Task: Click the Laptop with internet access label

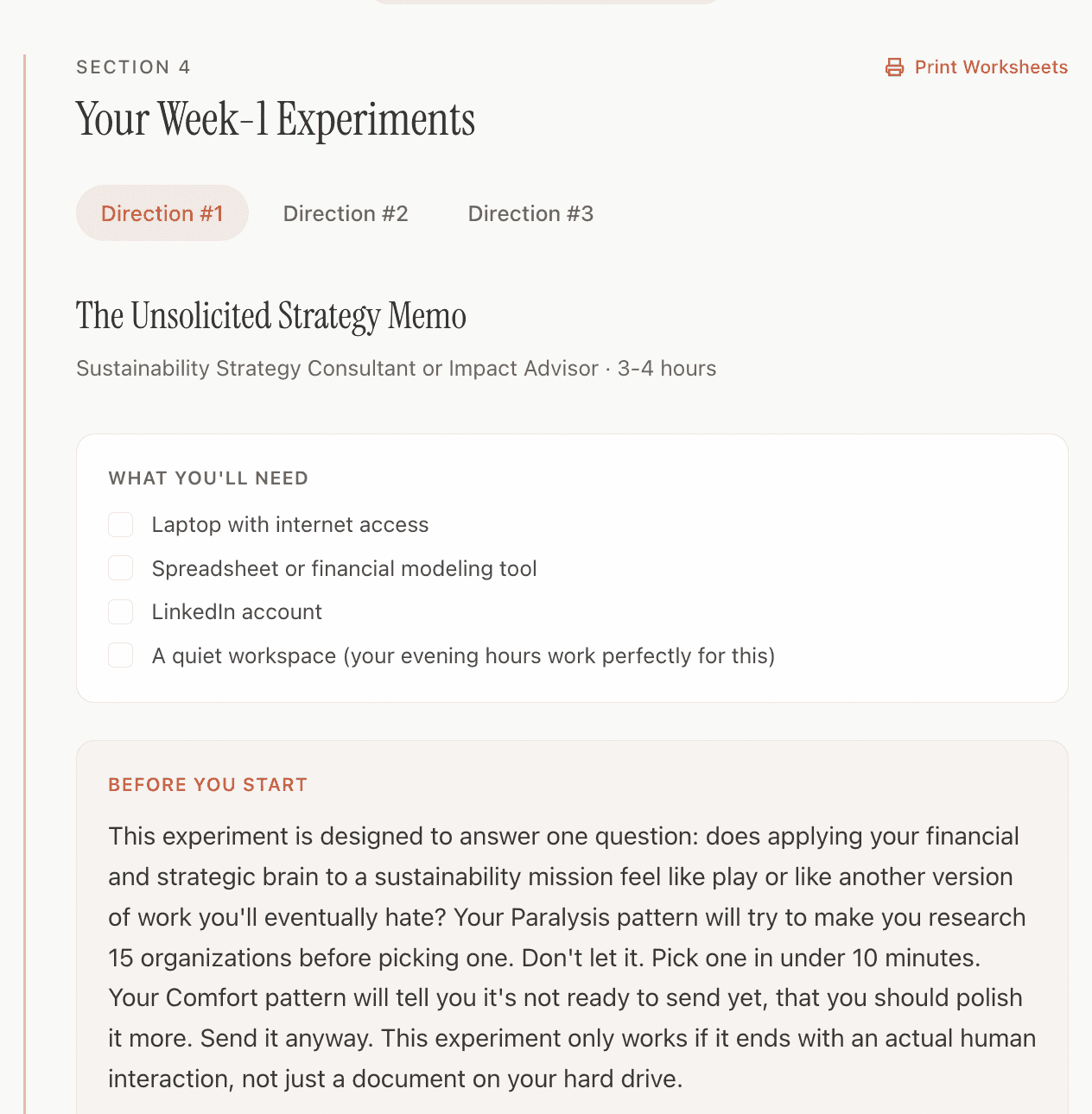Action: [x=290, y=524]
